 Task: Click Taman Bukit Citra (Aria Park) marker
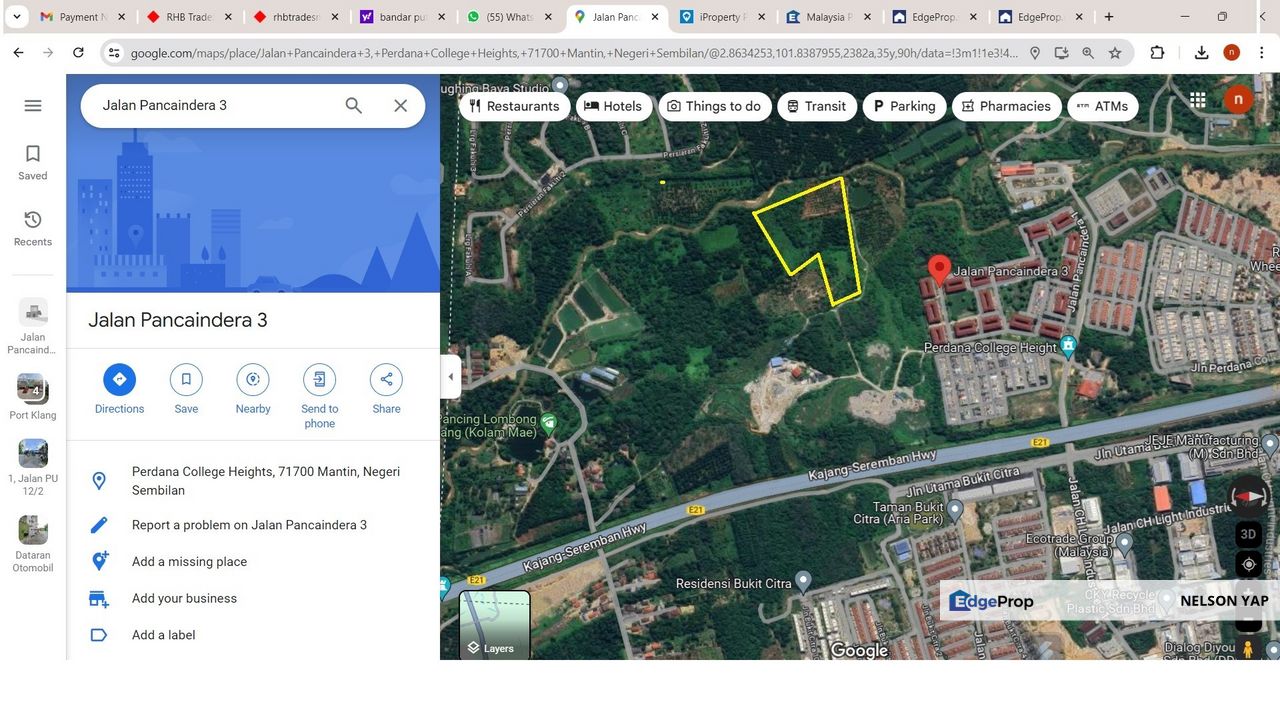point(955,512)
